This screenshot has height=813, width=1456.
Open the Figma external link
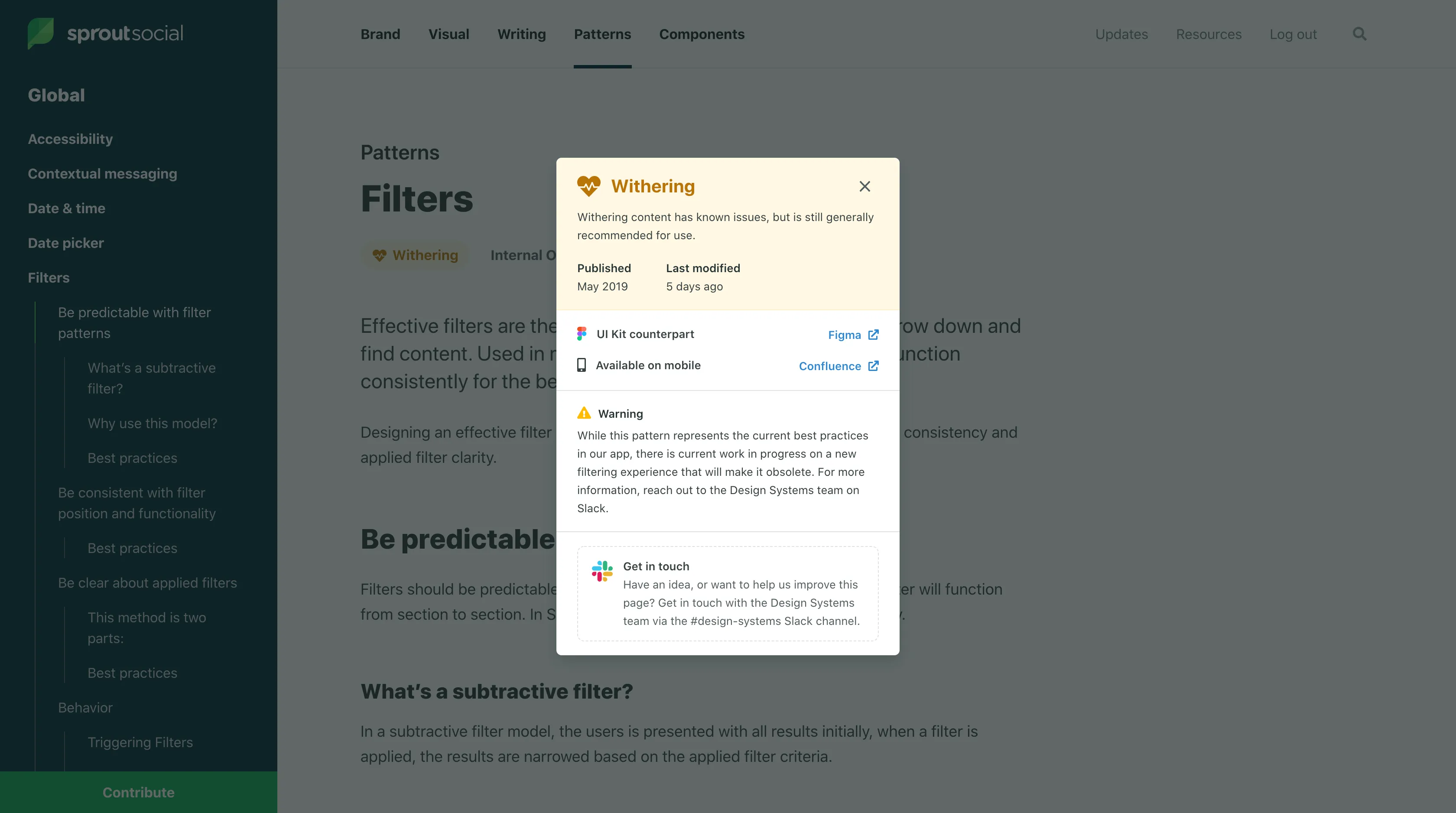(x=853, y=335)
